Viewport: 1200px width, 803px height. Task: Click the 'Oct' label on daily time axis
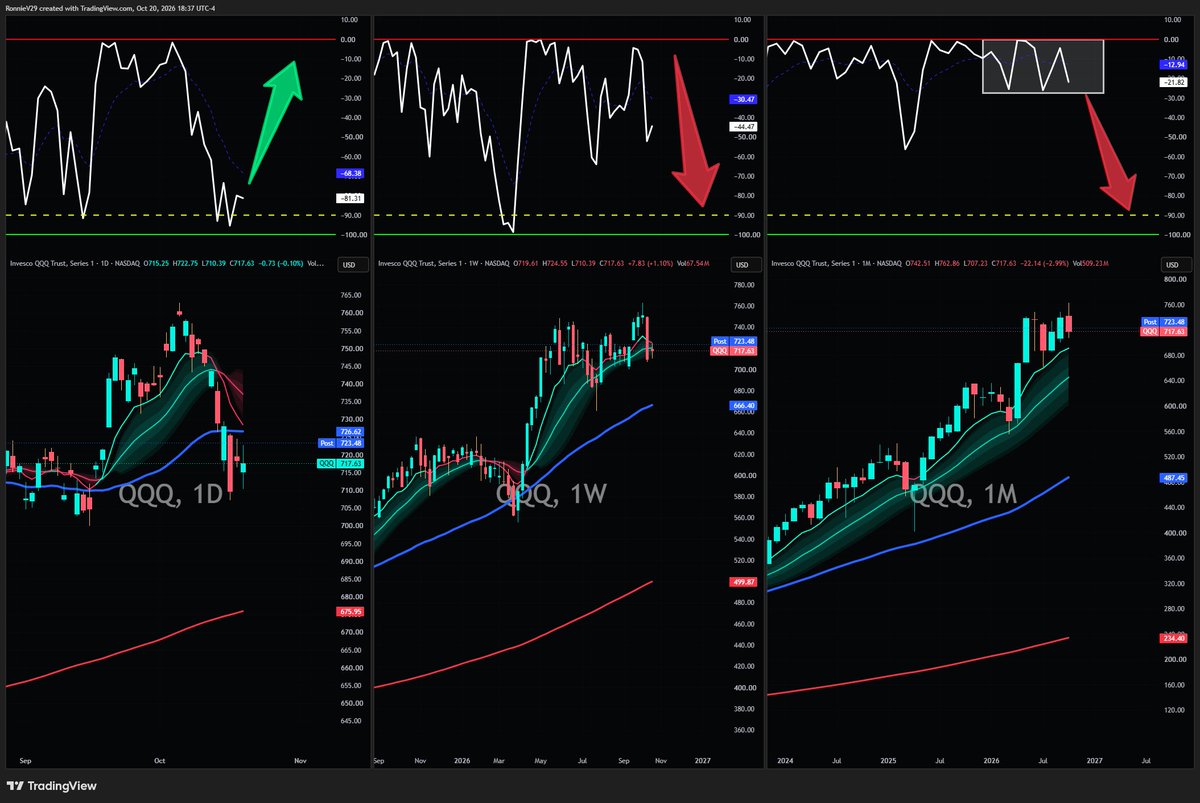click(159, 761)
